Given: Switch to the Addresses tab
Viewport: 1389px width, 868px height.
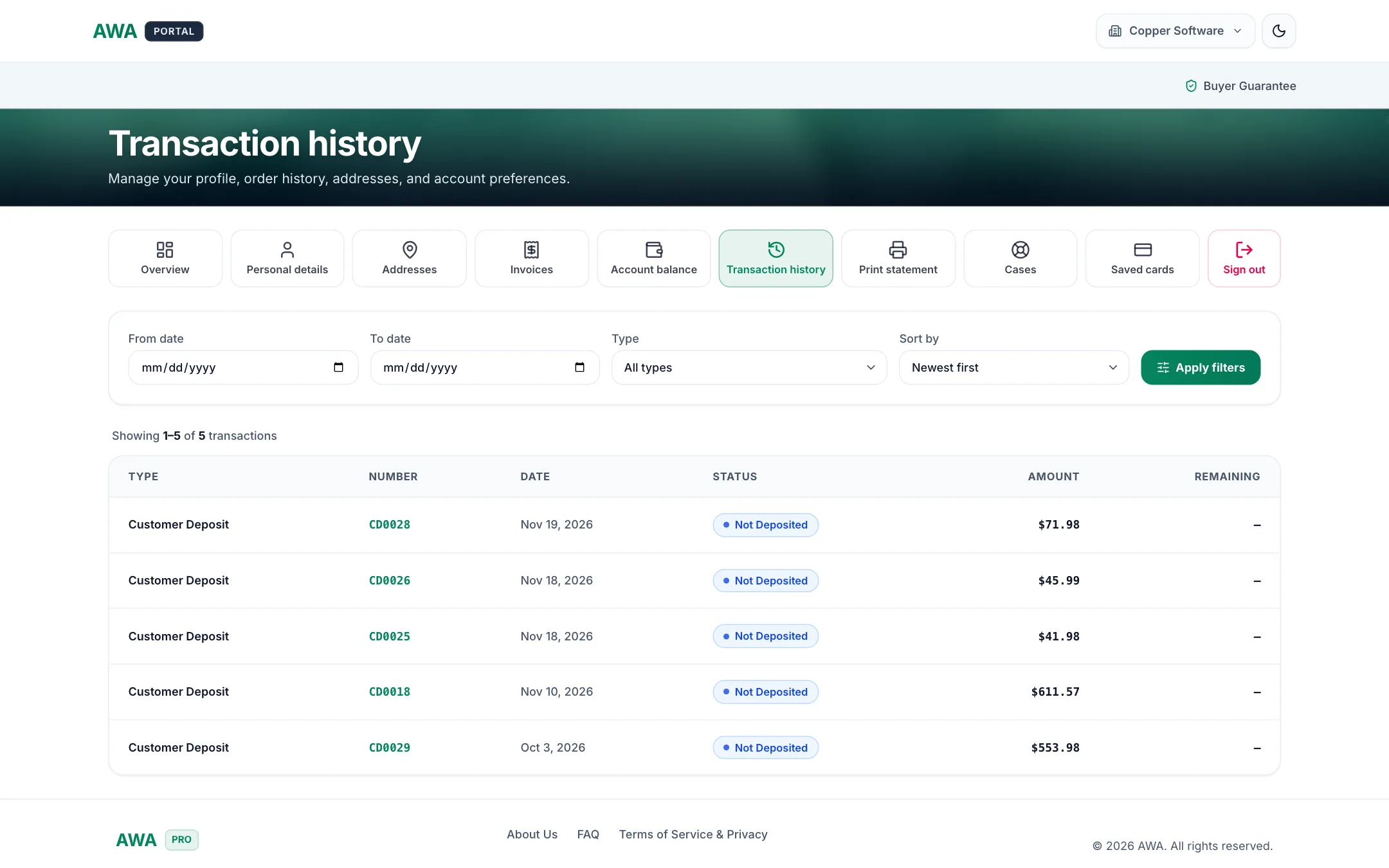Looking at the screenshot, I should (410, 258).
